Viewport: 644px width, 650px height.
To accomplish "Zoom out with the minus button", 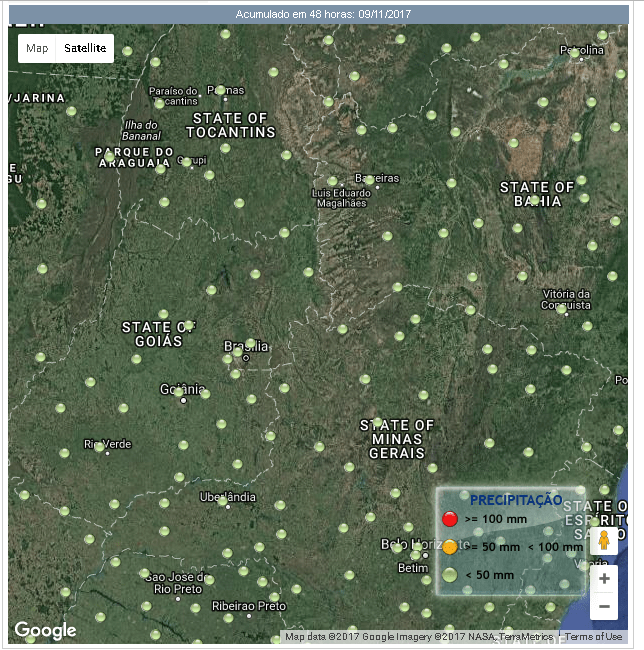I will (x=603, y=606).
